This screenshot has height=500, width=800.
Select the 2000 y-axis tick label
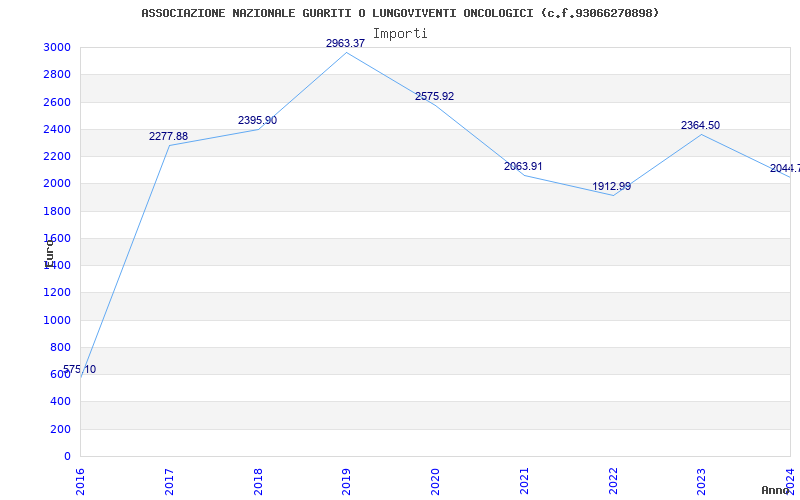(x=57, y=184)
